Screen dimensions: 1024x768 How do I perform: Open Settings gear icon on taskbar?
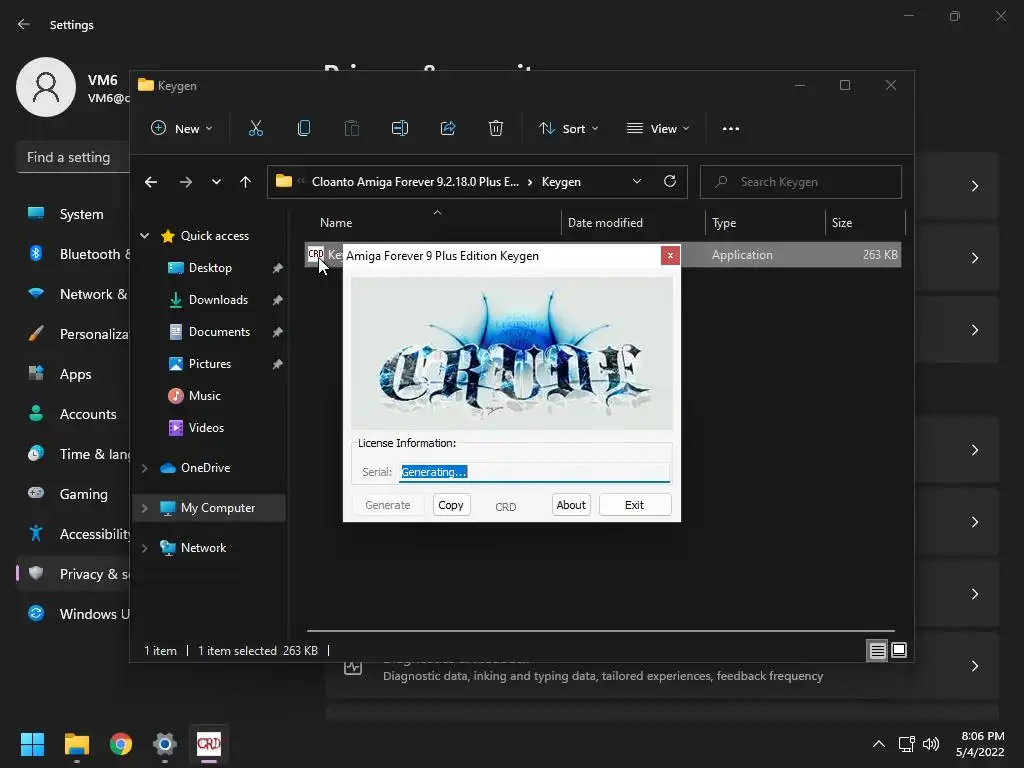click(x=165, y=744)
